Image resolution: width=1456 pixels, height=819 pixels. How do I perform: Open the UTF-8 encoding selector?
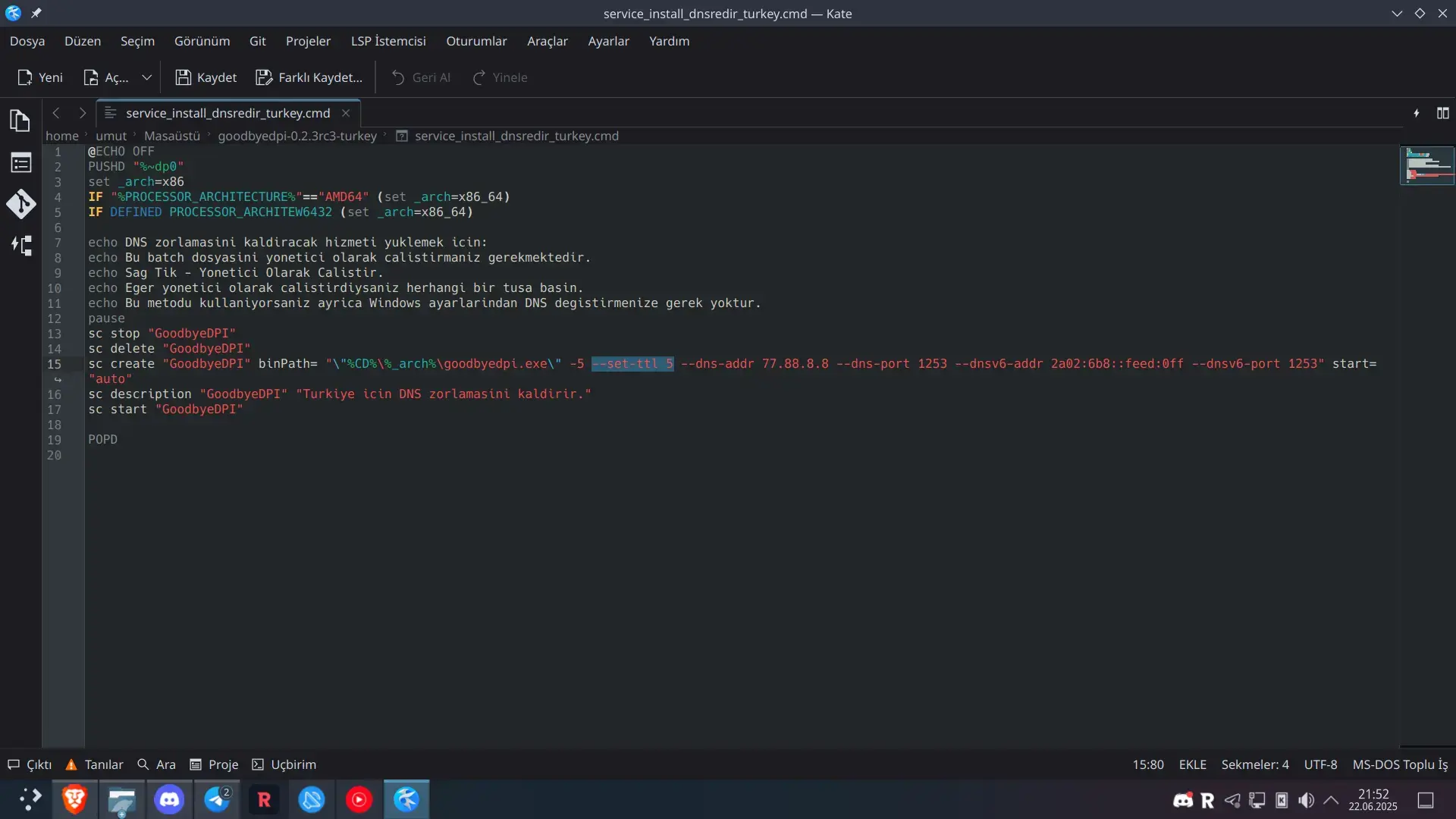(x=1320, y=764)
